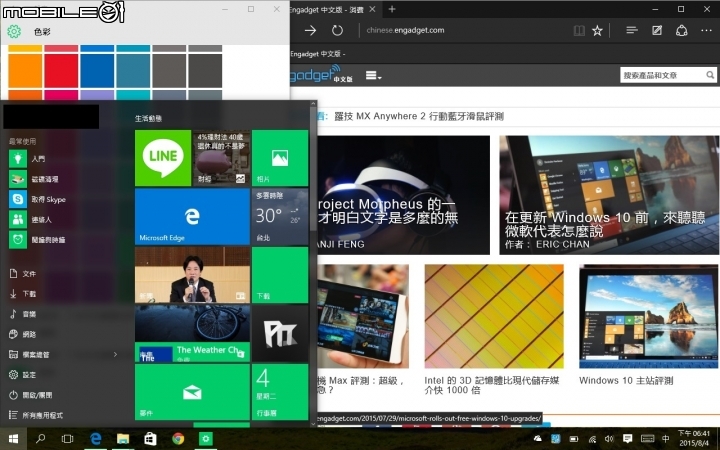Open File Explorer from taskbar
Viewport: 720px width, 450px height.
[123, 439]
